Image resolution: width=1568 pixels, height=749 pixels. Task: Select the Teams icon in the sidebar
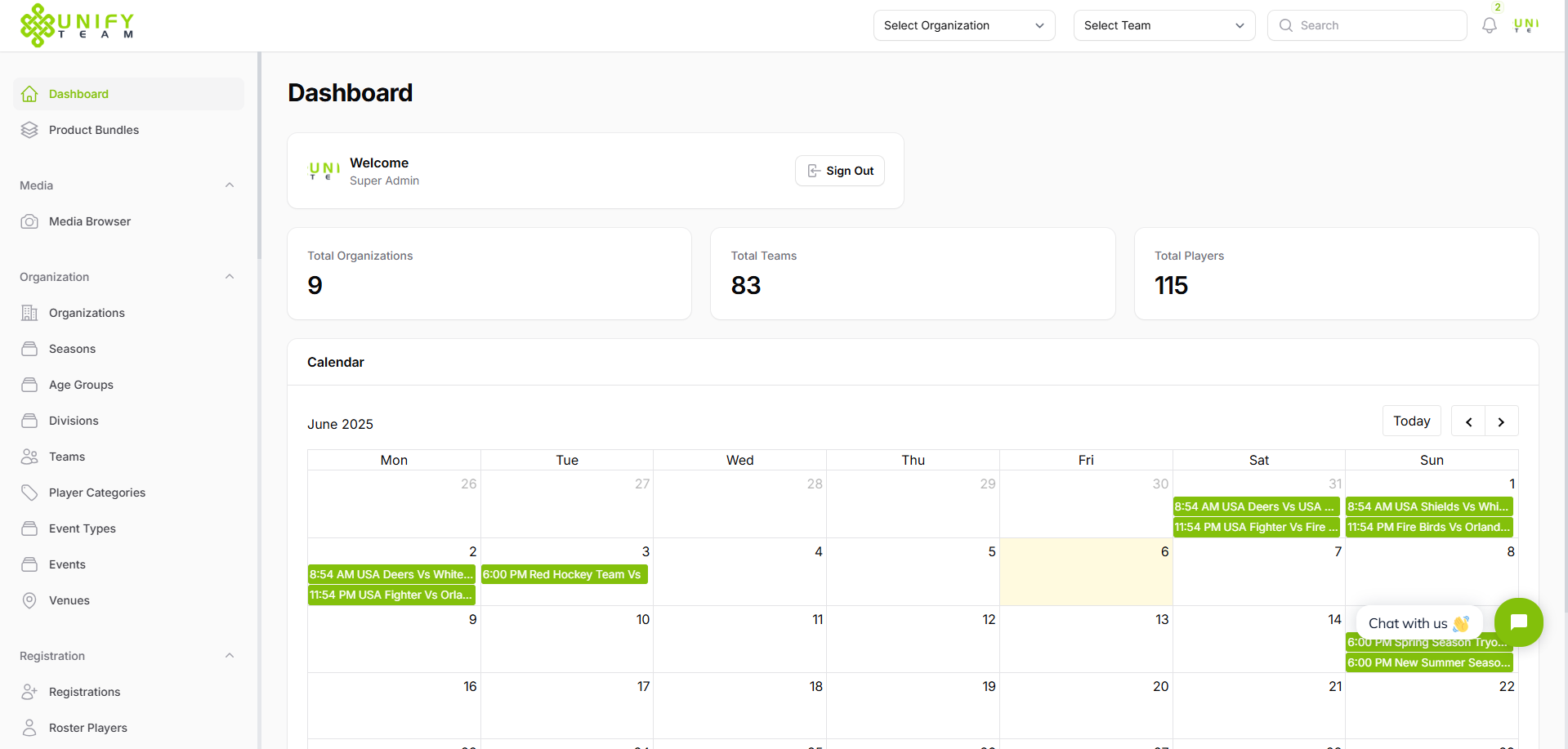29,457
